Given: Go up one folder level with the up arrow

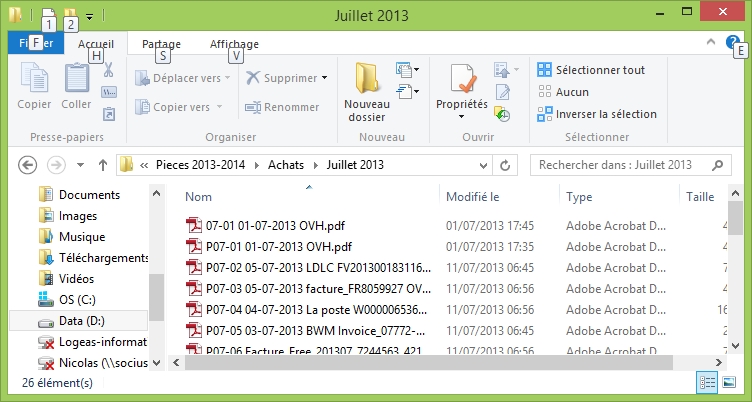Looking at the screenshot, I should click(x=102, y=165).
